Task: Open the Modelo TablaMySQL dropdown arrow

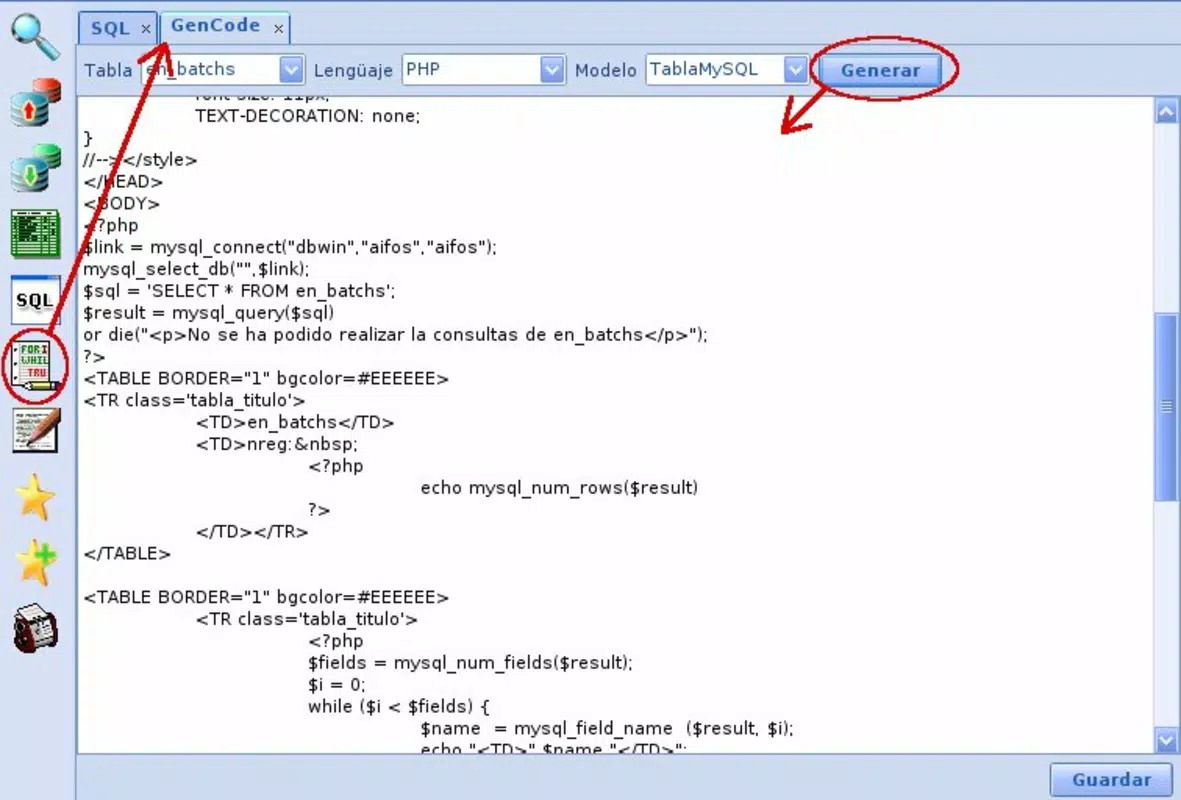Action: click(x=795, y=69)
